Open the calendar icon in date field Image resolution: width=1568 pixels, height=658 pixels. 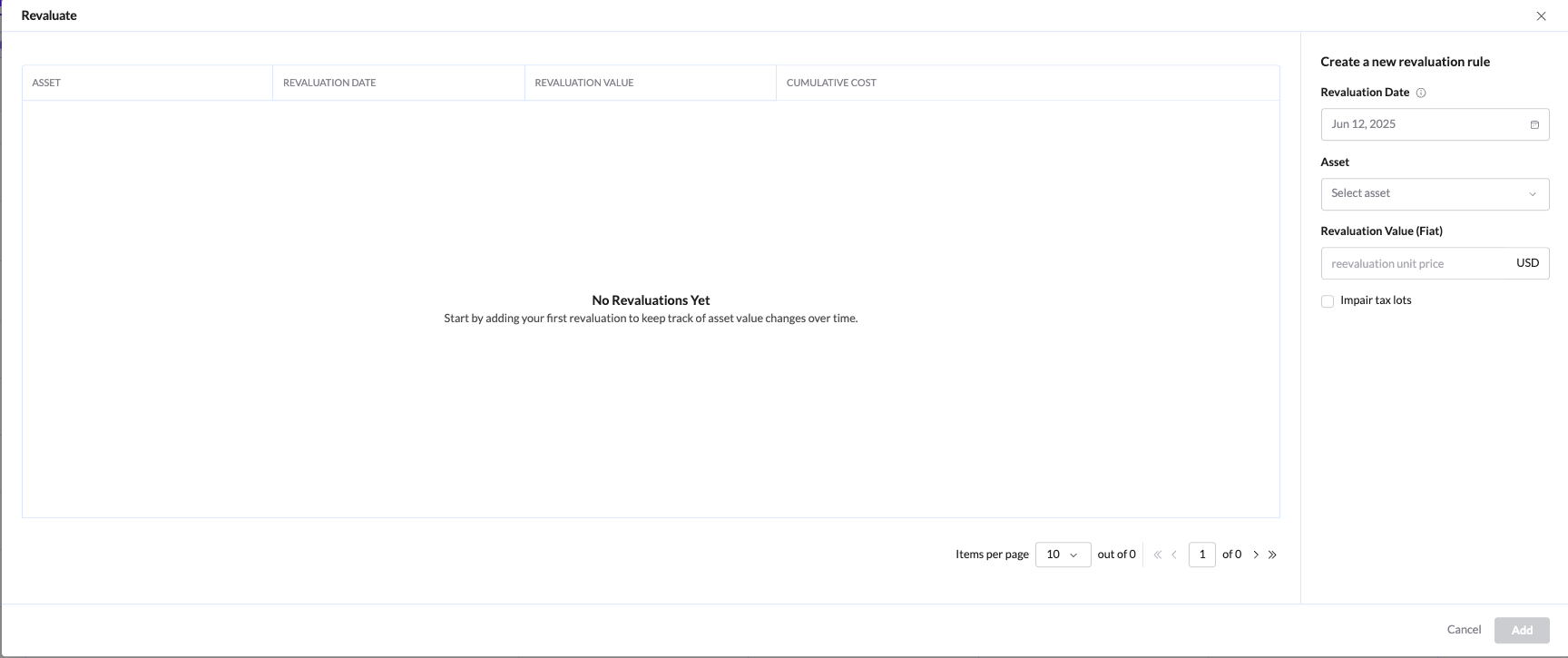[x=1534, y=125]
